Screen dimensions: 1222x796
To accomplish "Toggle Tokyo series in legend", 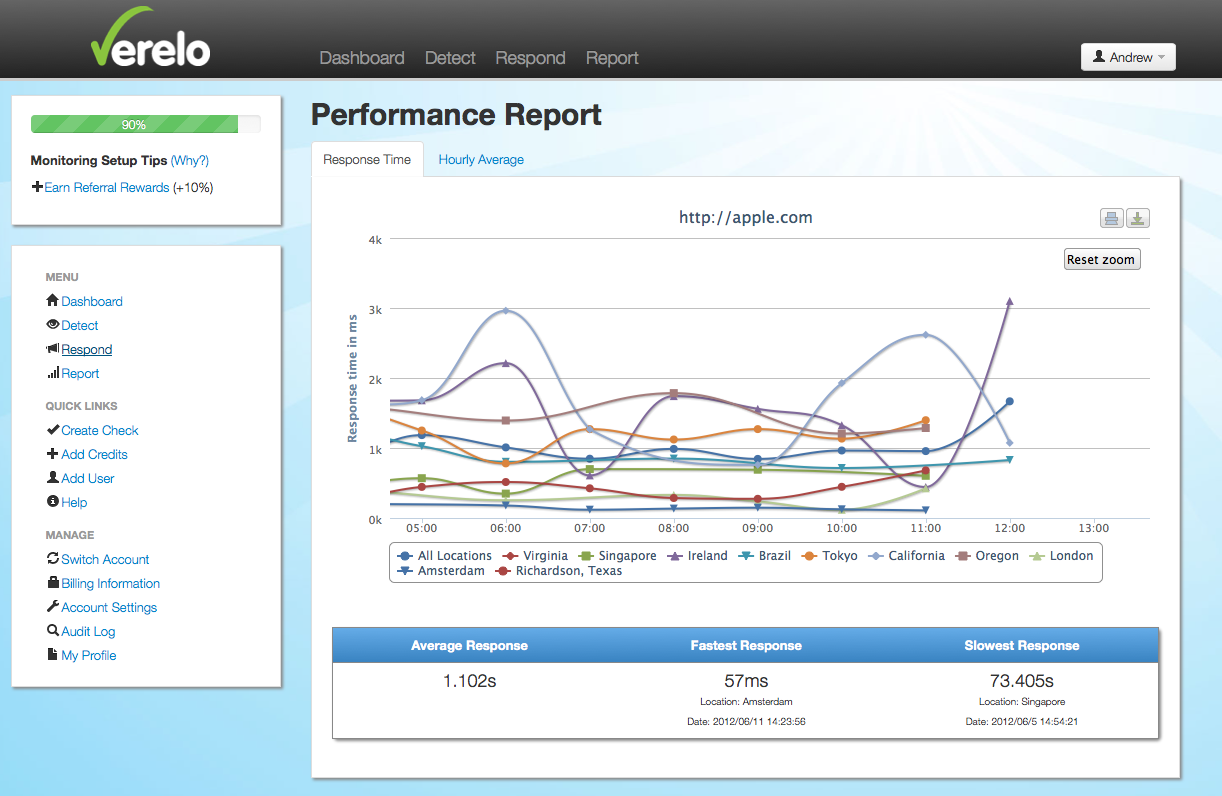I will (x=830, y=556).
